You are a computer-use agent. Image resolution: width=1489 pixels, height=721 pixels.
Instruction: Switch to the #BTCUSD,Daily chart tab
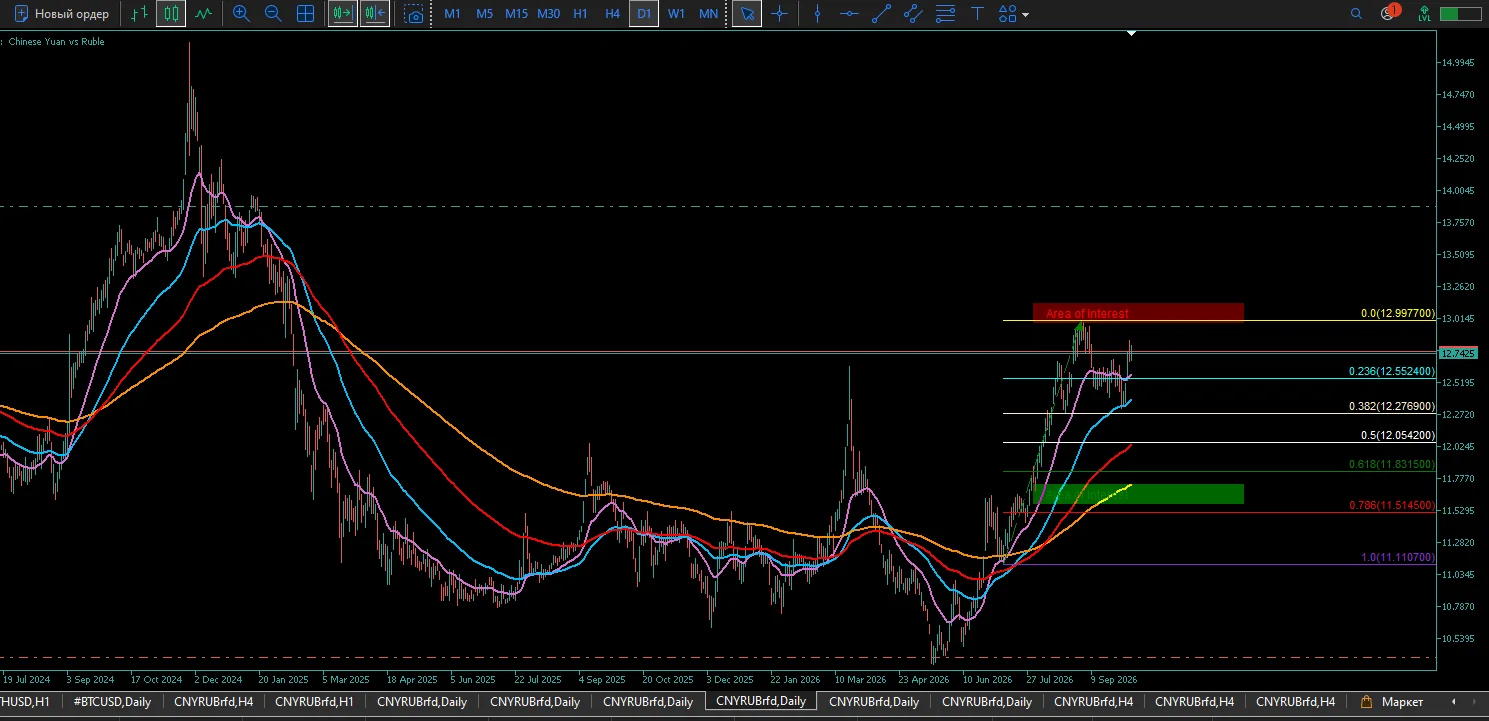point(112,701)
